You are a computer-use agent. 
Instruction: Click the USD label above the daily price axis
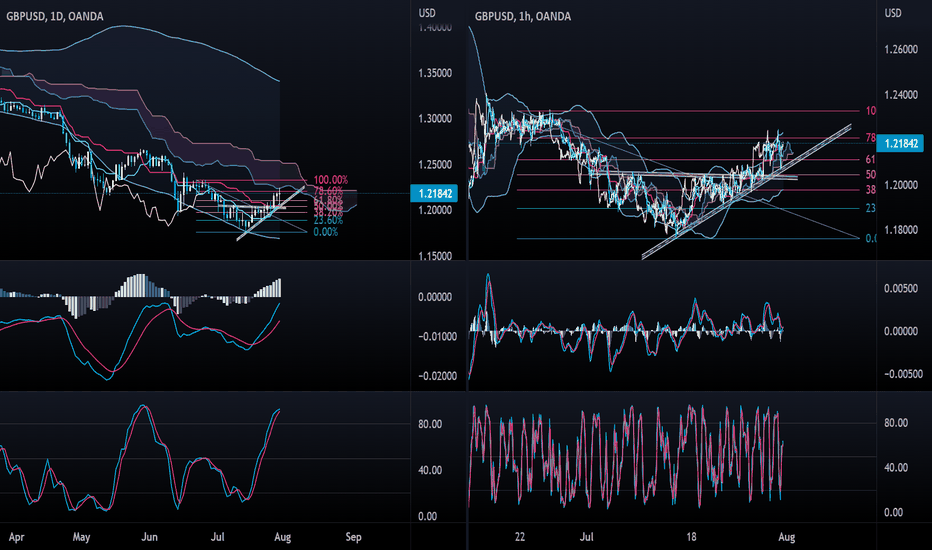click(x=427, y=13)
